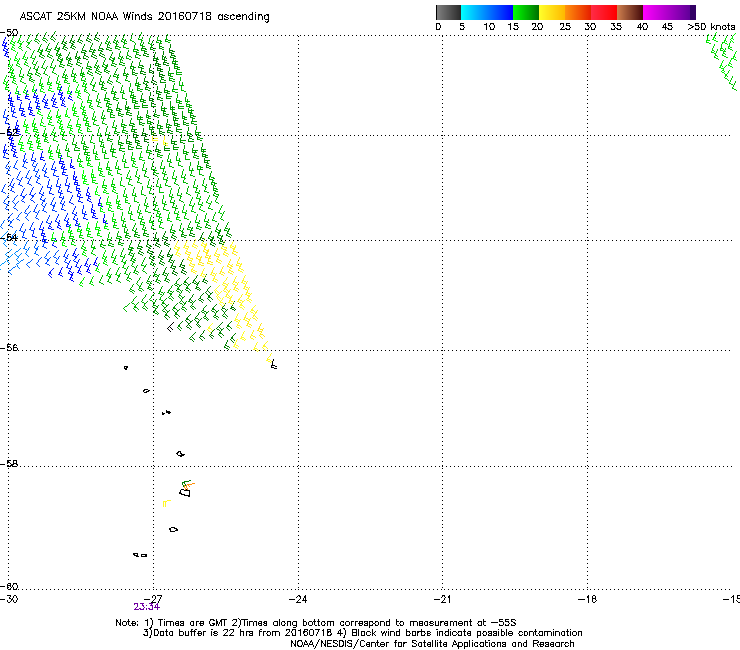Click the '-56' latitude axis label

pos(9,348)
